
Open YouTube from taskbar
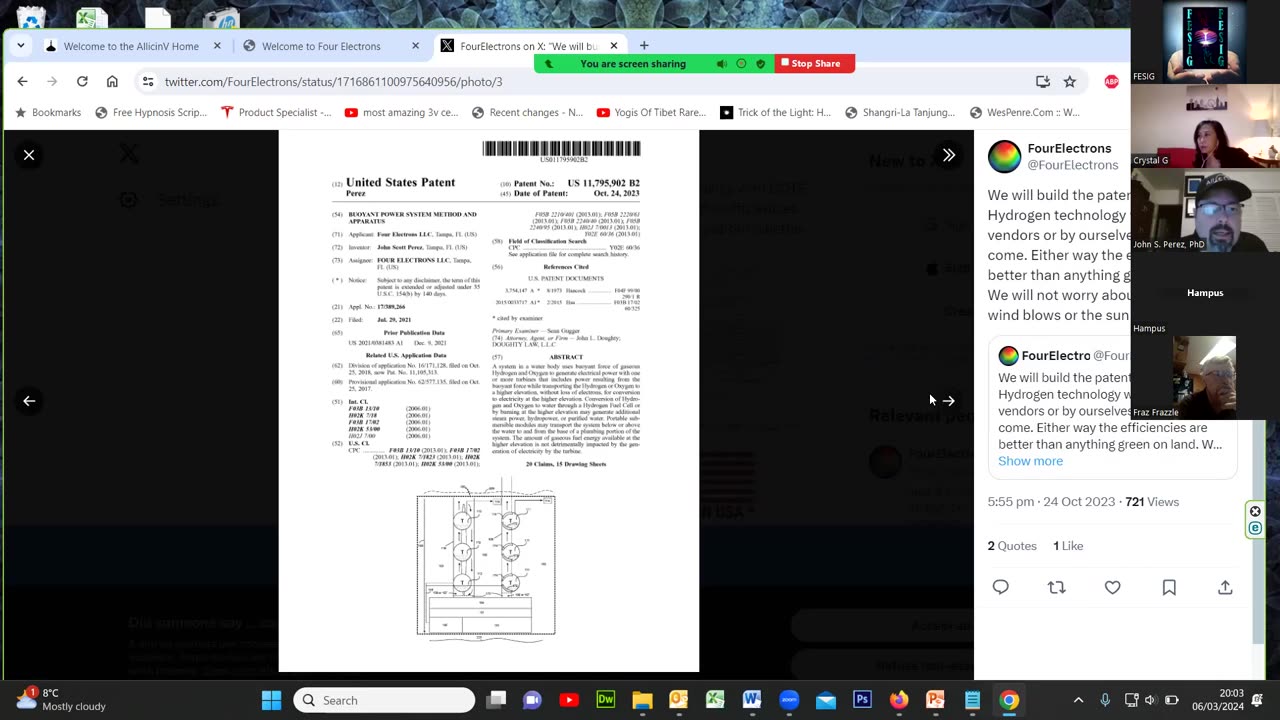[569, 700]
